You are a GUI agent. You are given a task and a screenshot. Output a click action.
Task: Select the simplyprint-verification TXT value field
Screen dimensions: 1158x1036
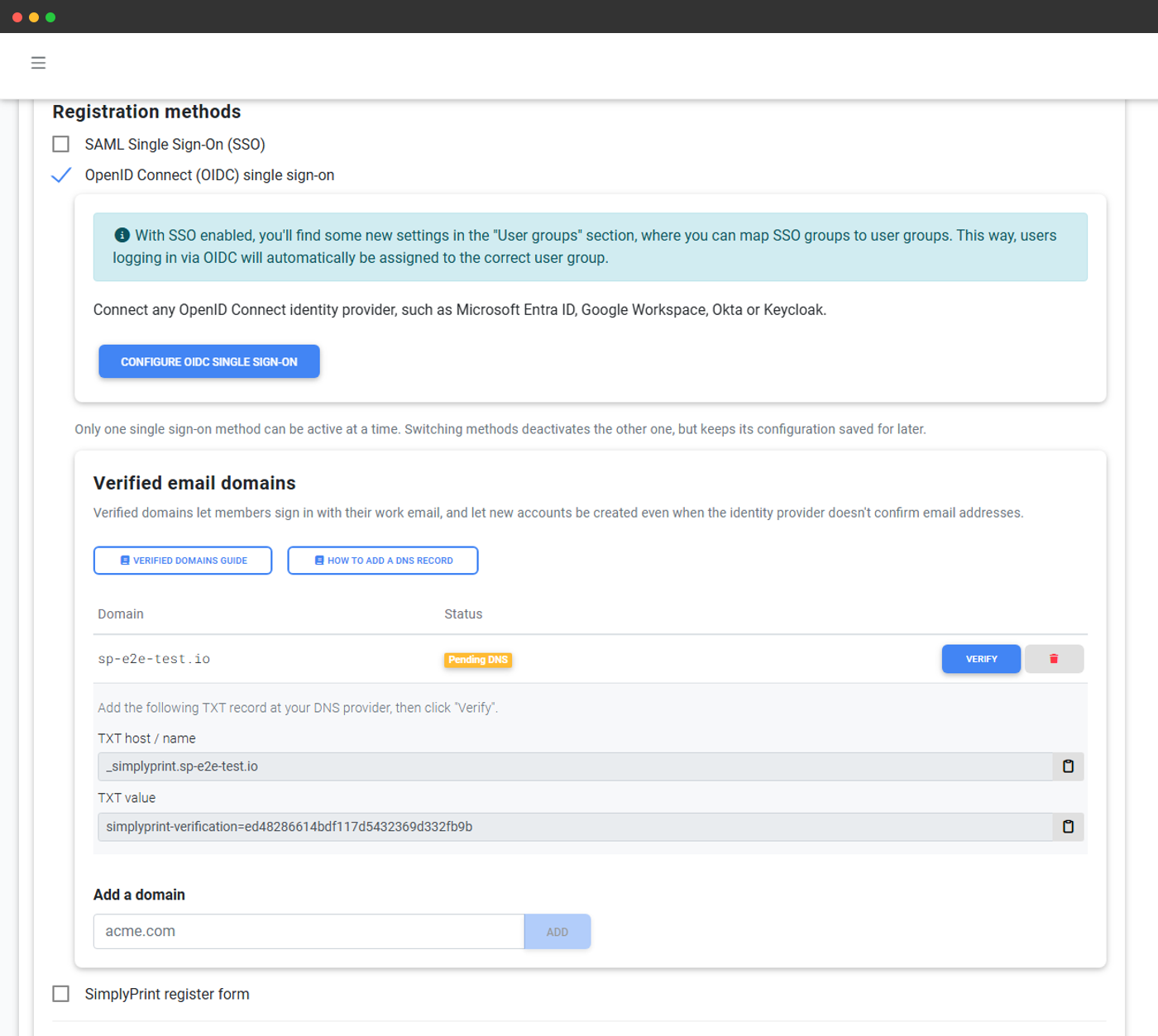575,827
